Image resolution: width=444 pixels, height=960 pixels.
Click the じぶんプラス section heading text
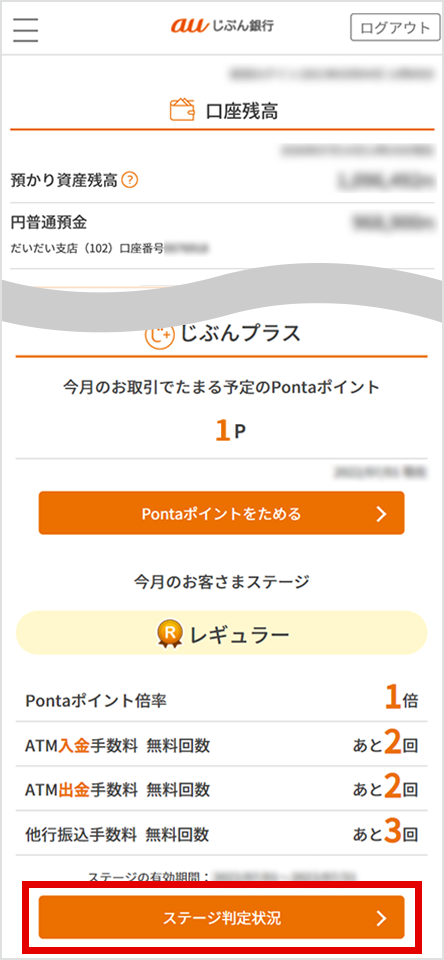[x=240, y=334]
